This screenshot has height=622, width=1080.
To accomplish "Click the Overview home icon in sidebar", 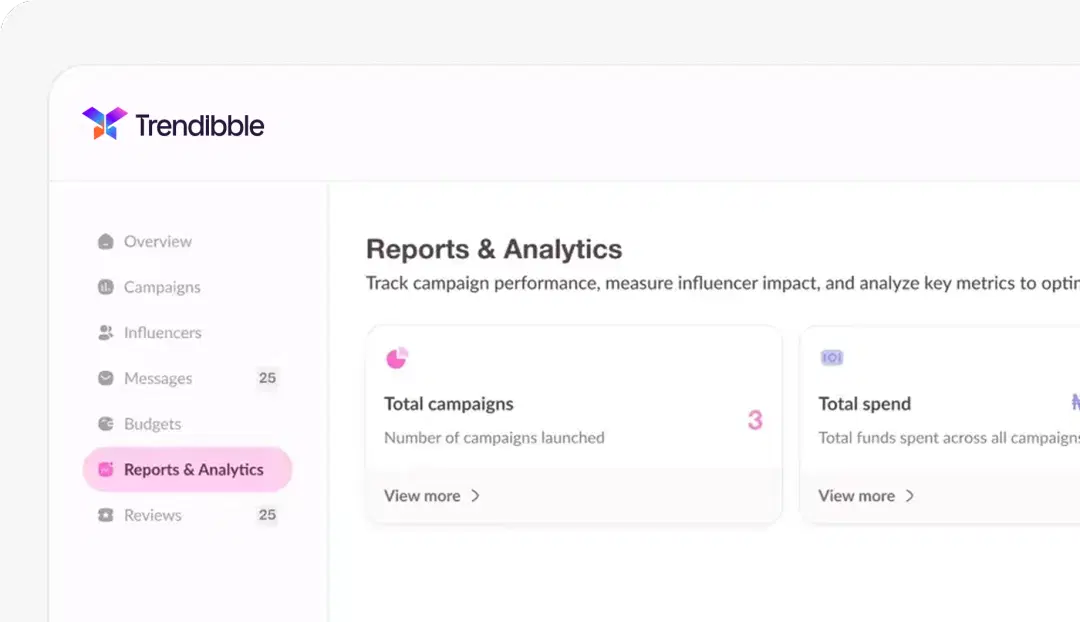I will click(x=106, y=242).
